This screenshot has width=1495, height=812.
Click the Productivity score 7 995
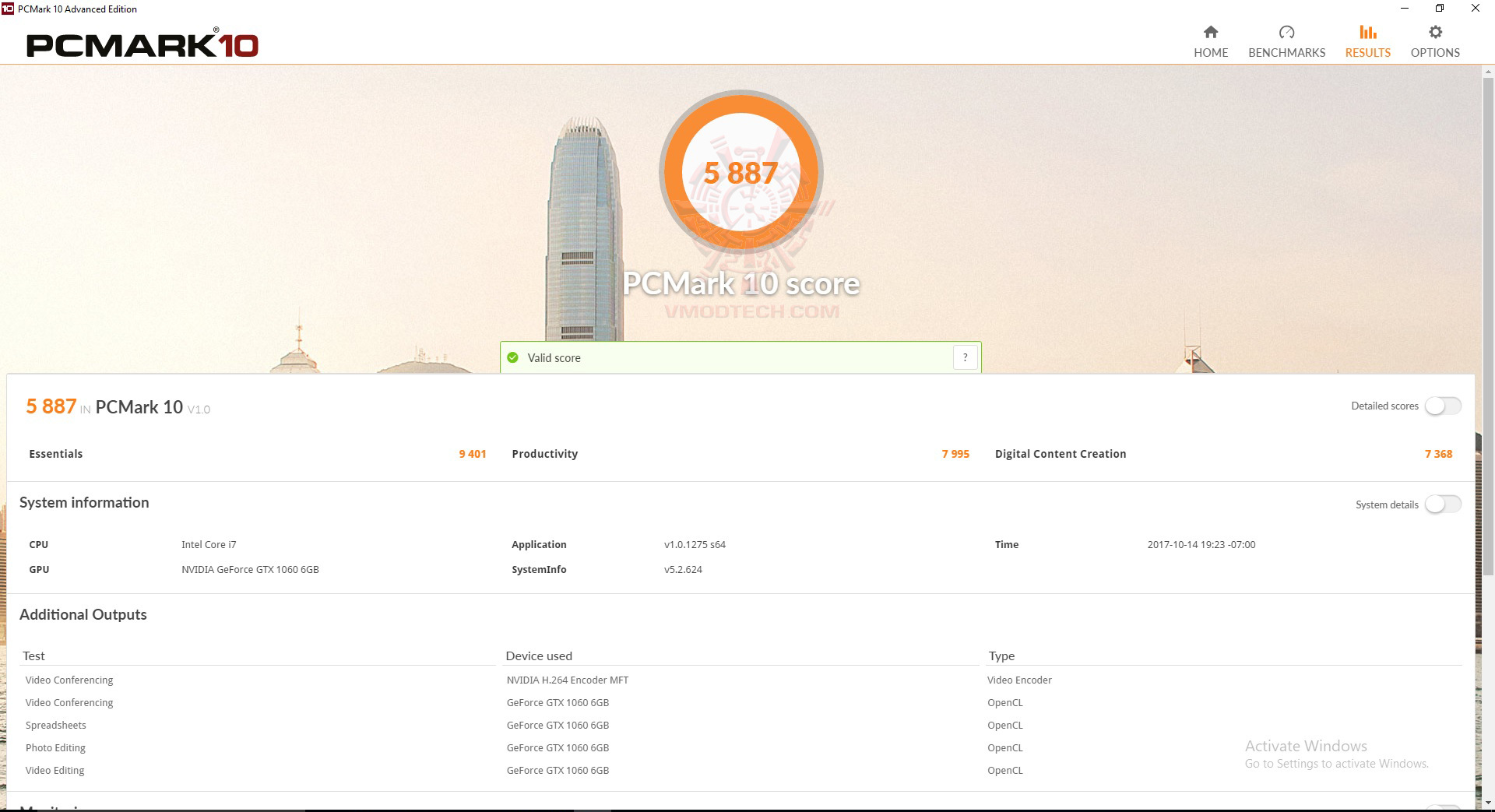pyautogui.click(x=955, y=454)
